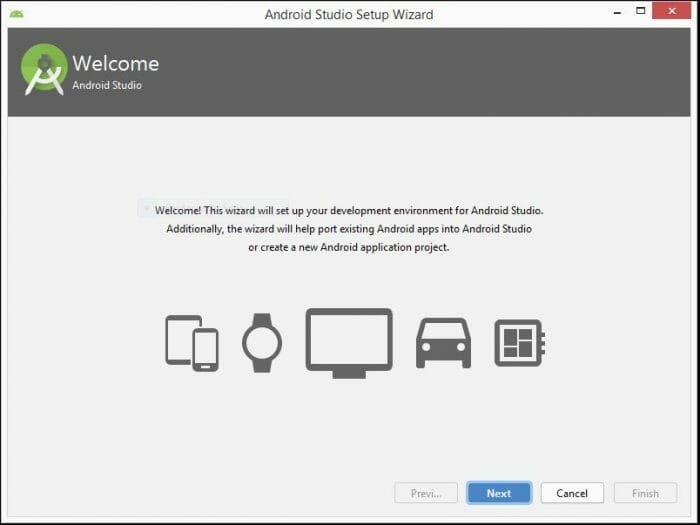Click the Cancel button
Viewport: 700px width, 525px height.
(x=572, y=493)
